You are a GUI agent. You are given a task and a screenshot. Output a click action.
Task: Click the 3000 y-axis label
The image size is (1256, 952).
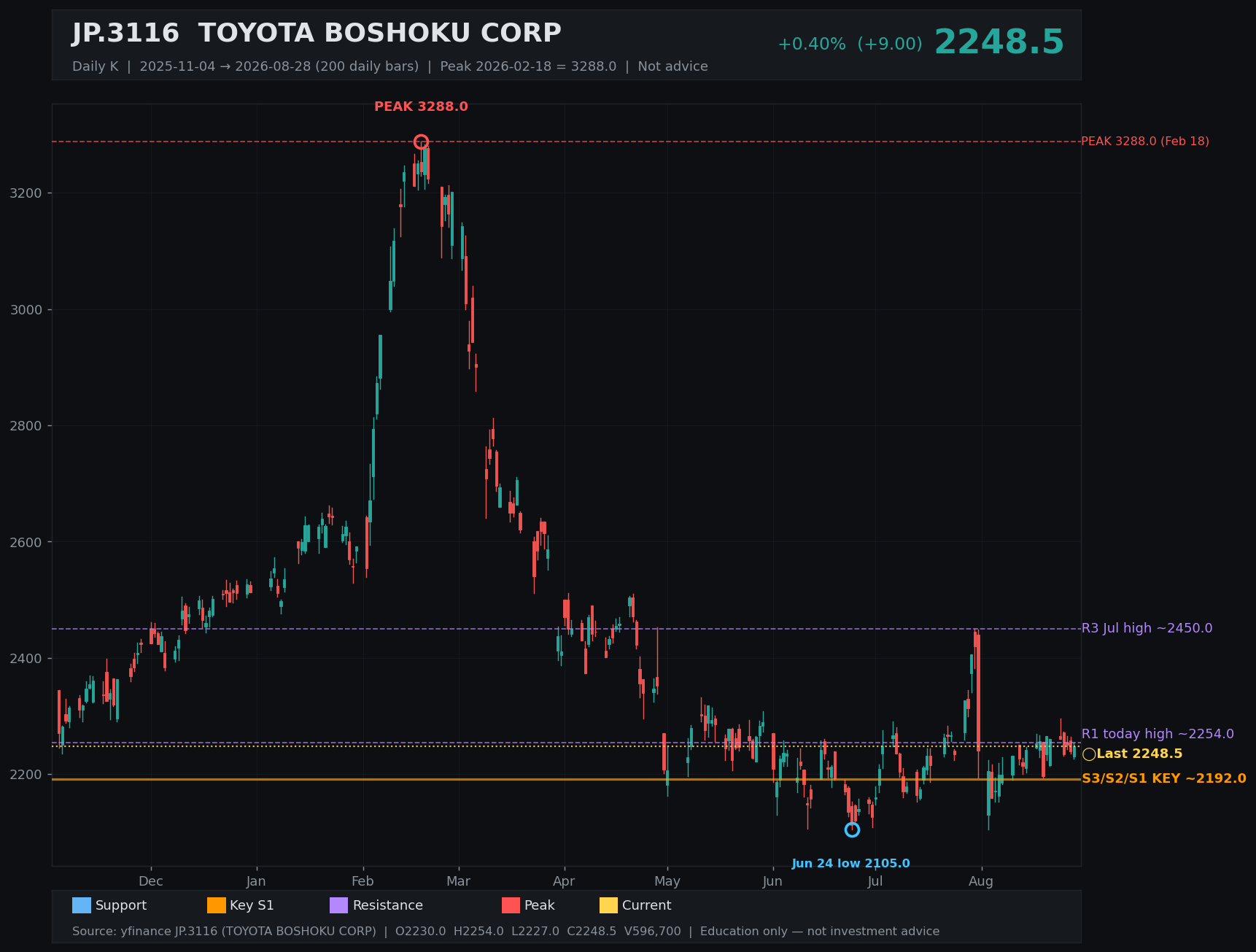click(26, 310)
